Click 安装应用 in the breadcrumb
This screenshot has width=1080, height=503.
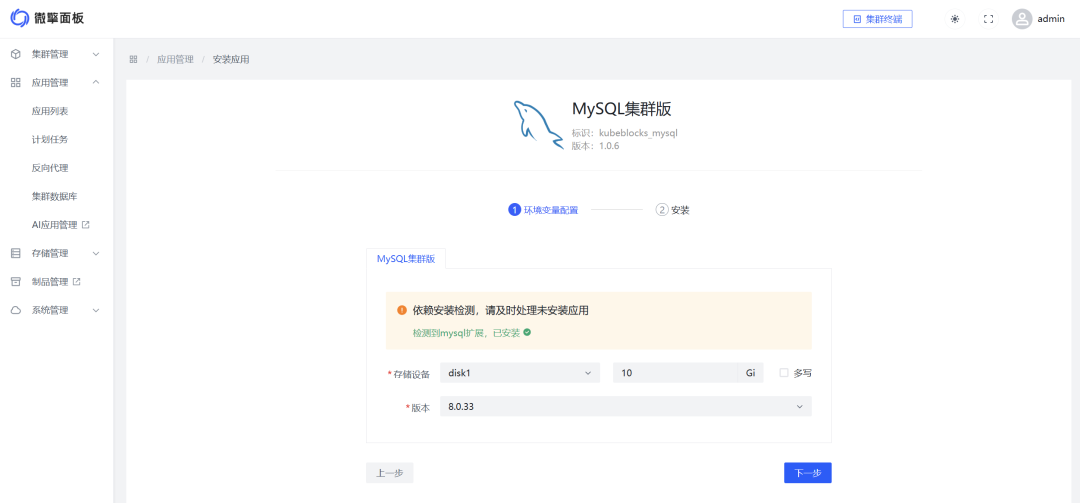(231, 59)
